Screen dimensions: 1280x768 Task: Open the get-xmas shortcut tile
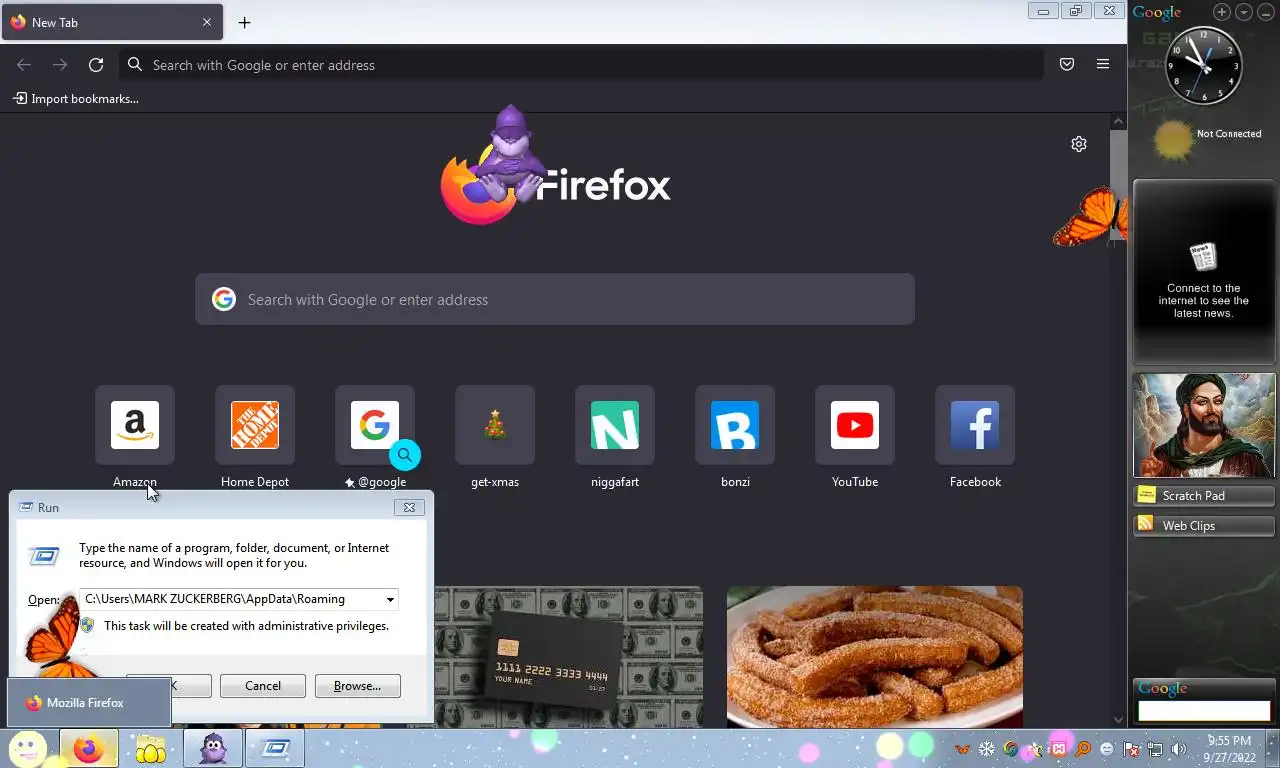click(495, 426)
